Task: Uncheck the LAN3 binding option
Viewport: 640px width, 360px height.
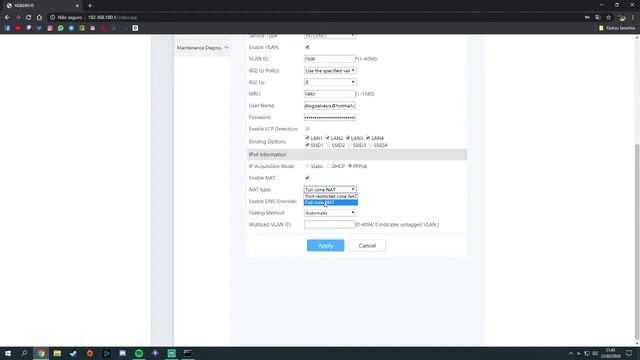Action: [x=348, y=138]
